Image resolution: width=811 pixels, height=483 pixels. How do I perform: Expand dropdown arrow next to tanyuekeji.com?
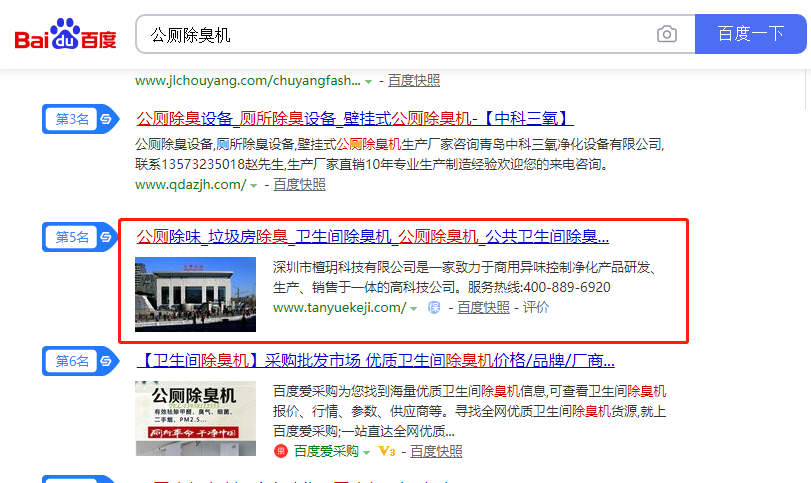[414, 309]
